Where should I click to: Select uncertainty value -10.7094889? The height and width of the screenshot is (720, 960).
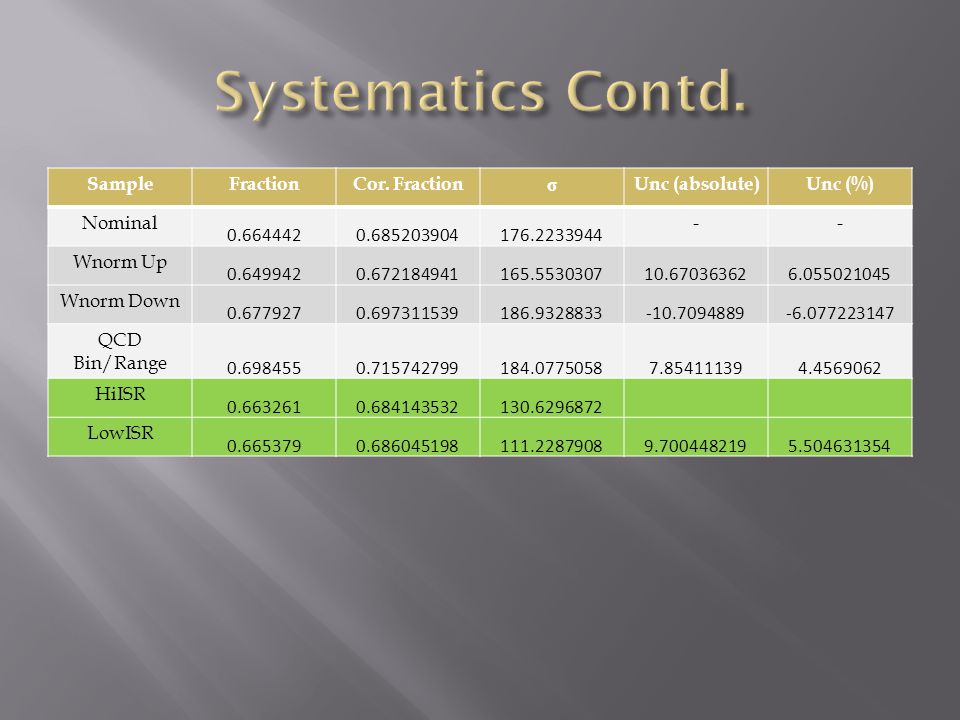click(695, 313)
